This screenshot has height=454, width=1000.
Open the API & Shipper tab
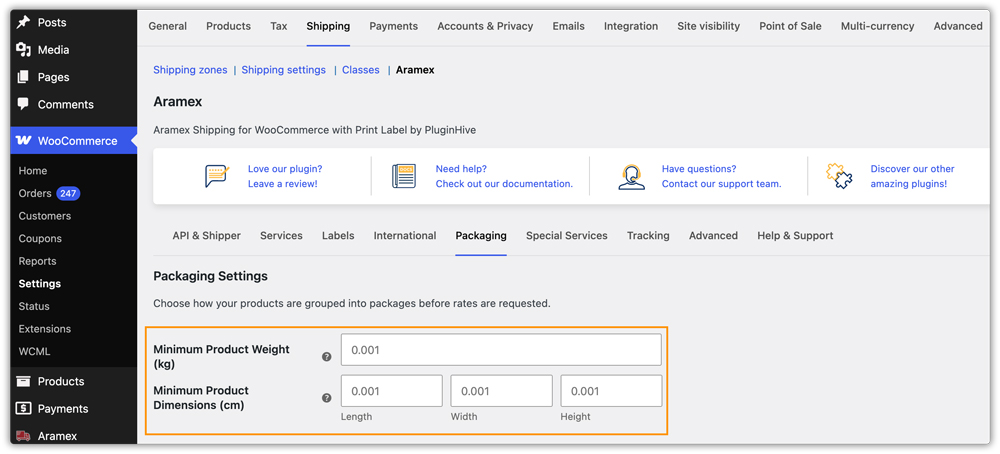tap(207, 235)
